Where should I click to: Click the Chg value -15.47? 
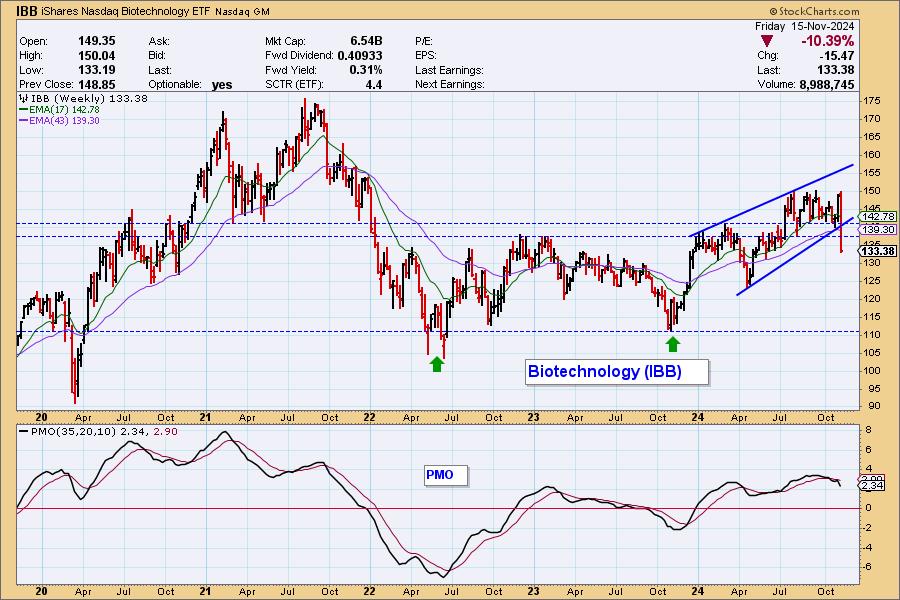tap(836, 56)
